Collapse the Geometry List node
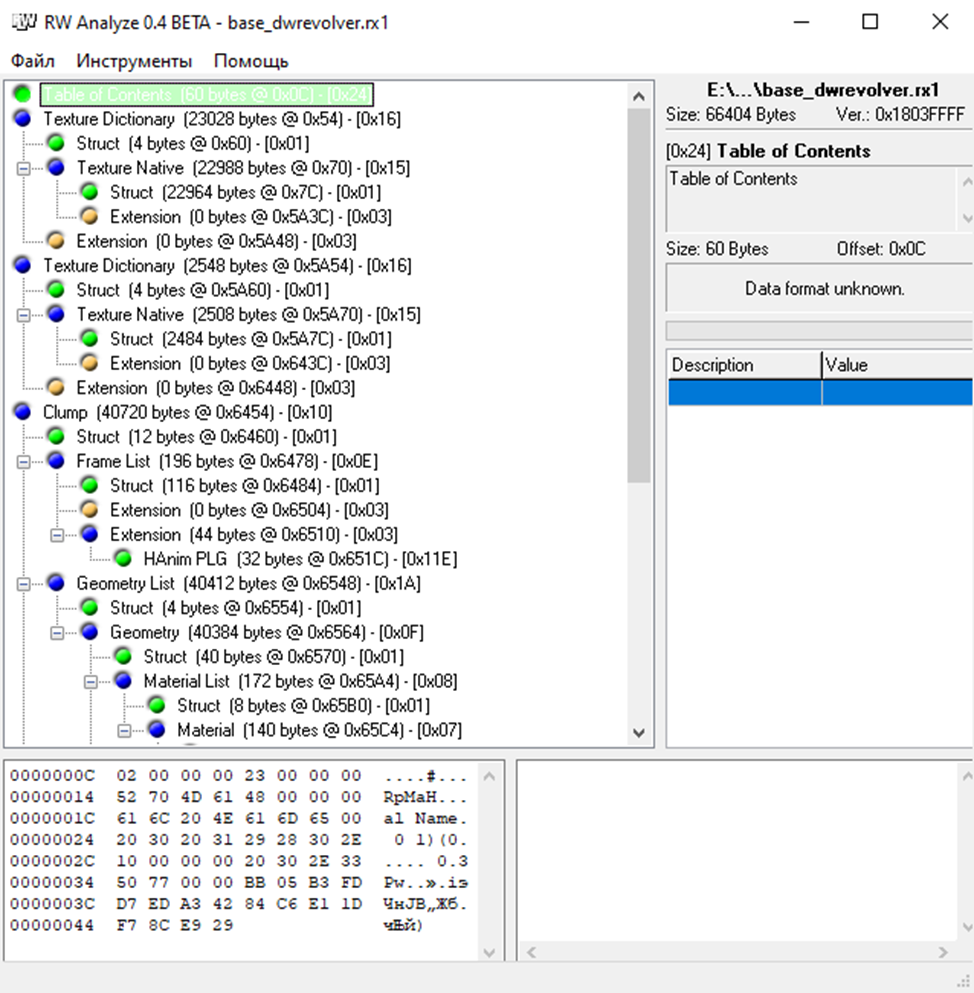This screenshot has width=974, height=993. (23, 584)
